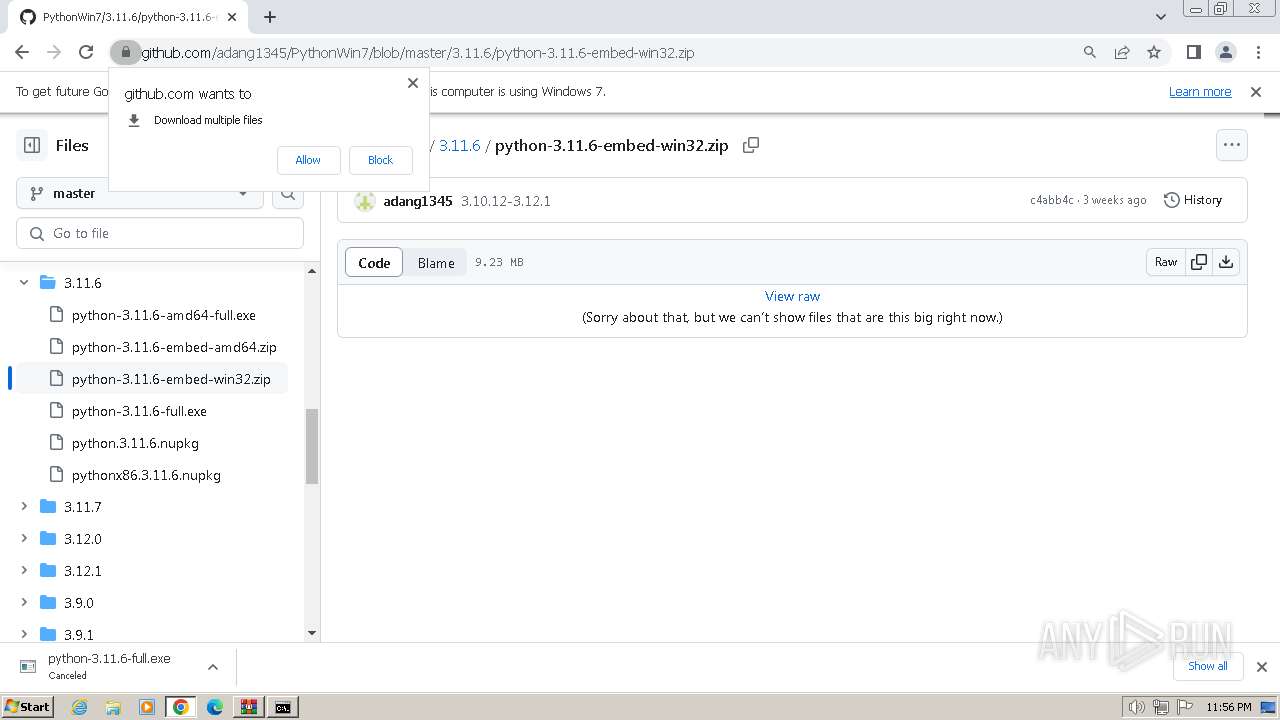This screenshot has width=1280, height=720.
Task: Open Microsoft Edge from taskbar
Action: click(x=215, y=707)
